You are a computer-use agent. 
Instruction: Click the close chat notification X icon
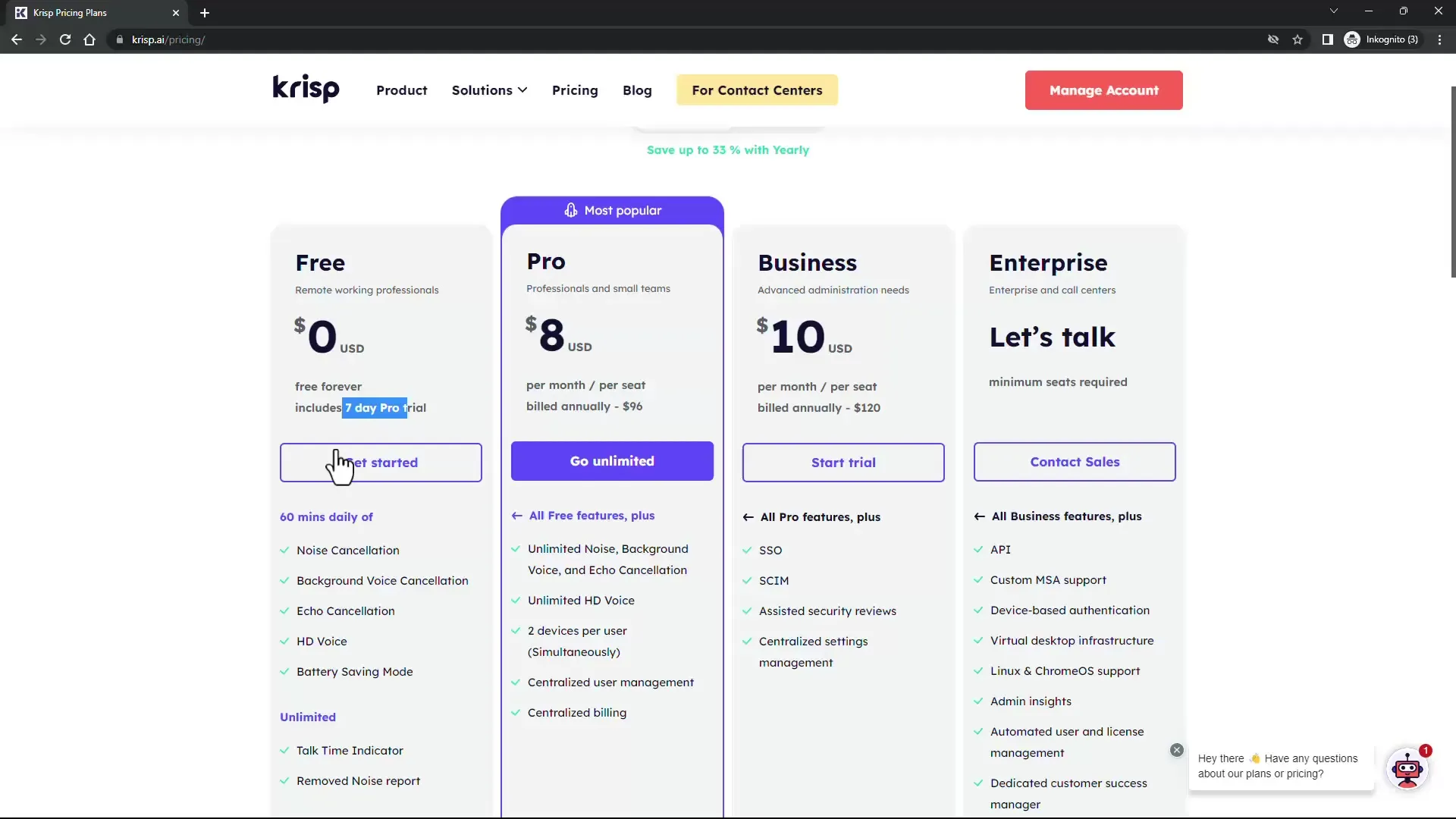pos(1177,749)
